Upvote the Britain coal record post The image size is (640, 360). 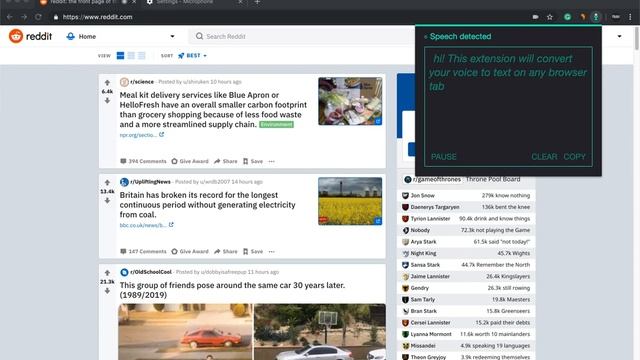coord(107,183)
